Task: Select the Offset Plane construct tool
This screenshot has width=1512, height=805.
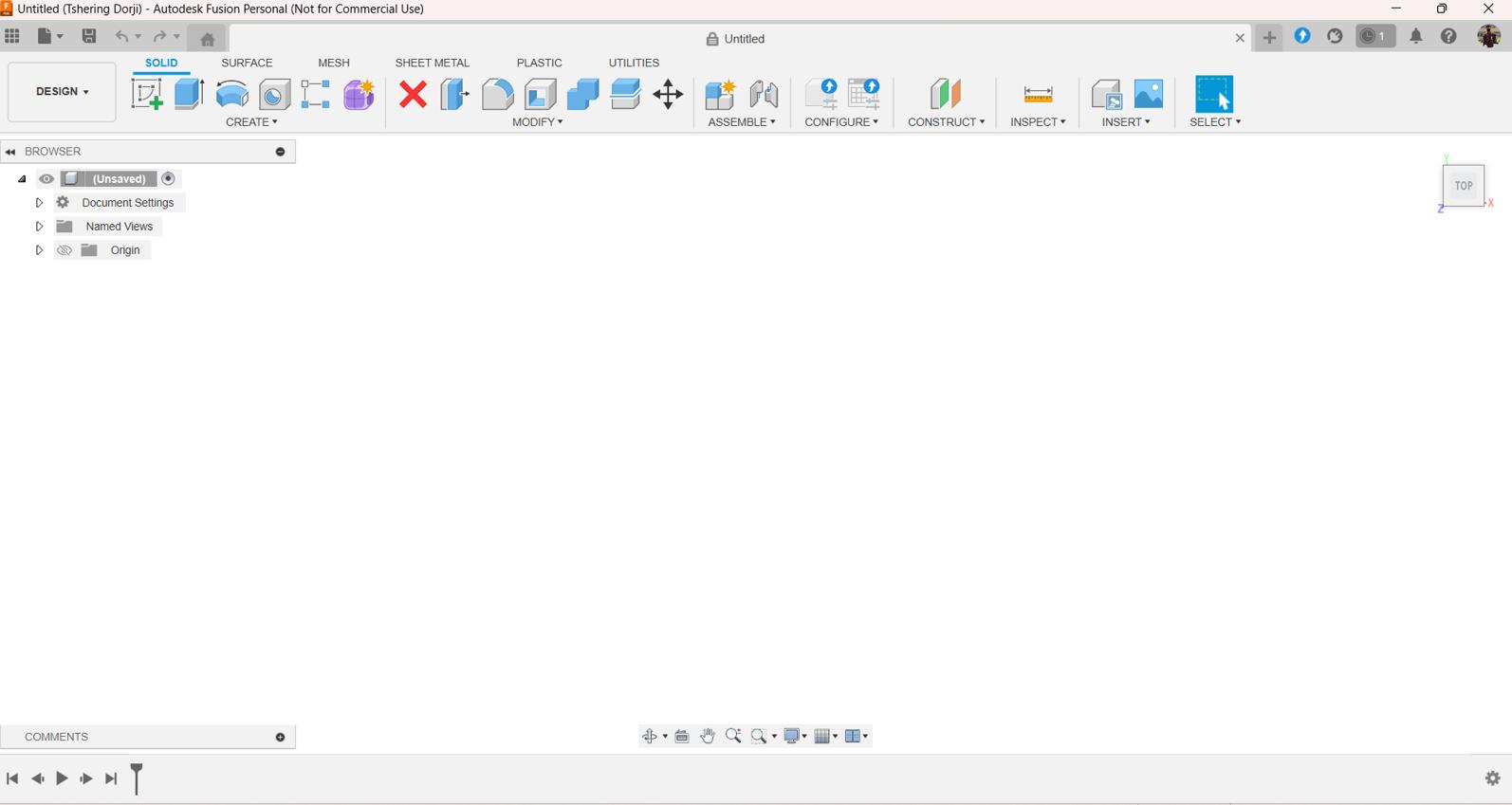Action: tap(946, 94)
